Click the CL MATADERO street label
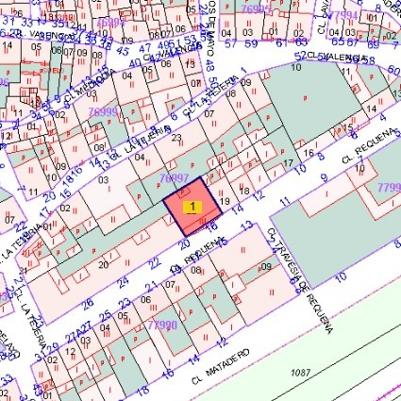Viewport: 401px width, 401px height. [x=220, y=367]
